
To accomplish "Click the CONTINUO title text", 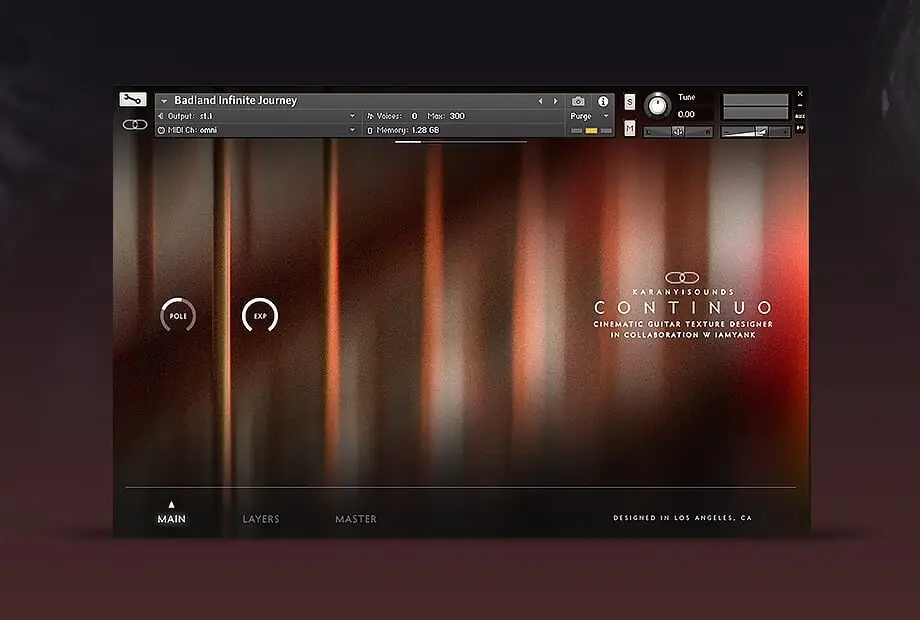I will [683, 307].
